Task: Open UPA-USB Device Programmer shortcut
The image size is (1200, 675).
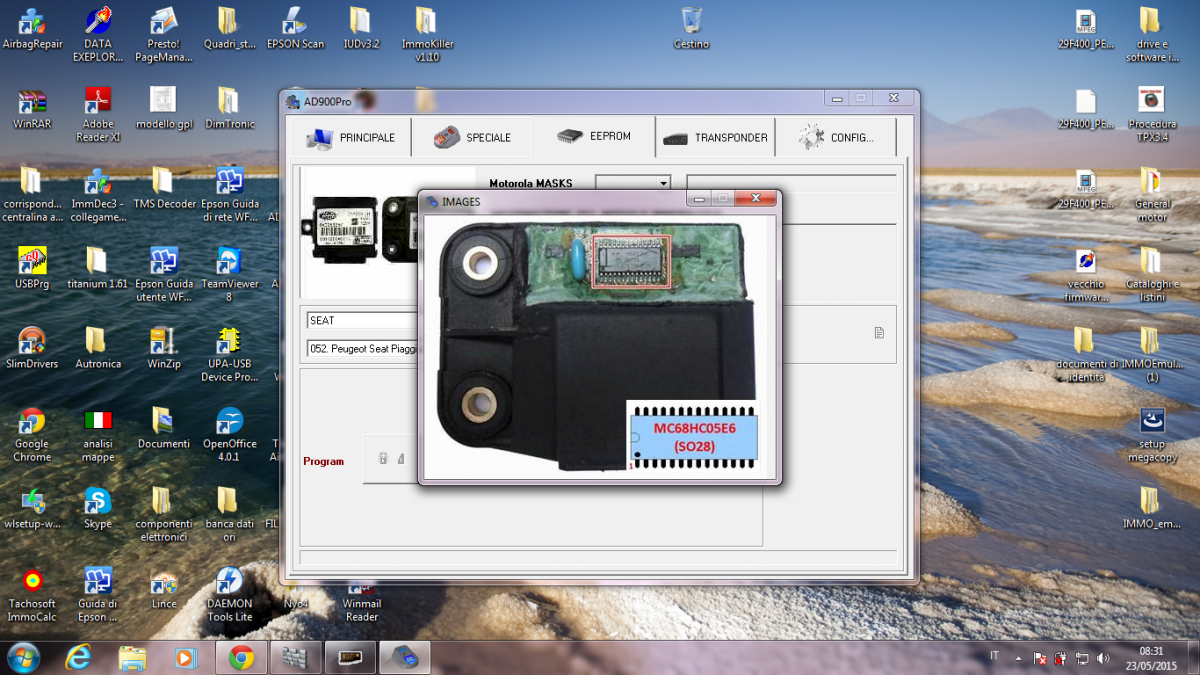Action: (x=229, y=353)
